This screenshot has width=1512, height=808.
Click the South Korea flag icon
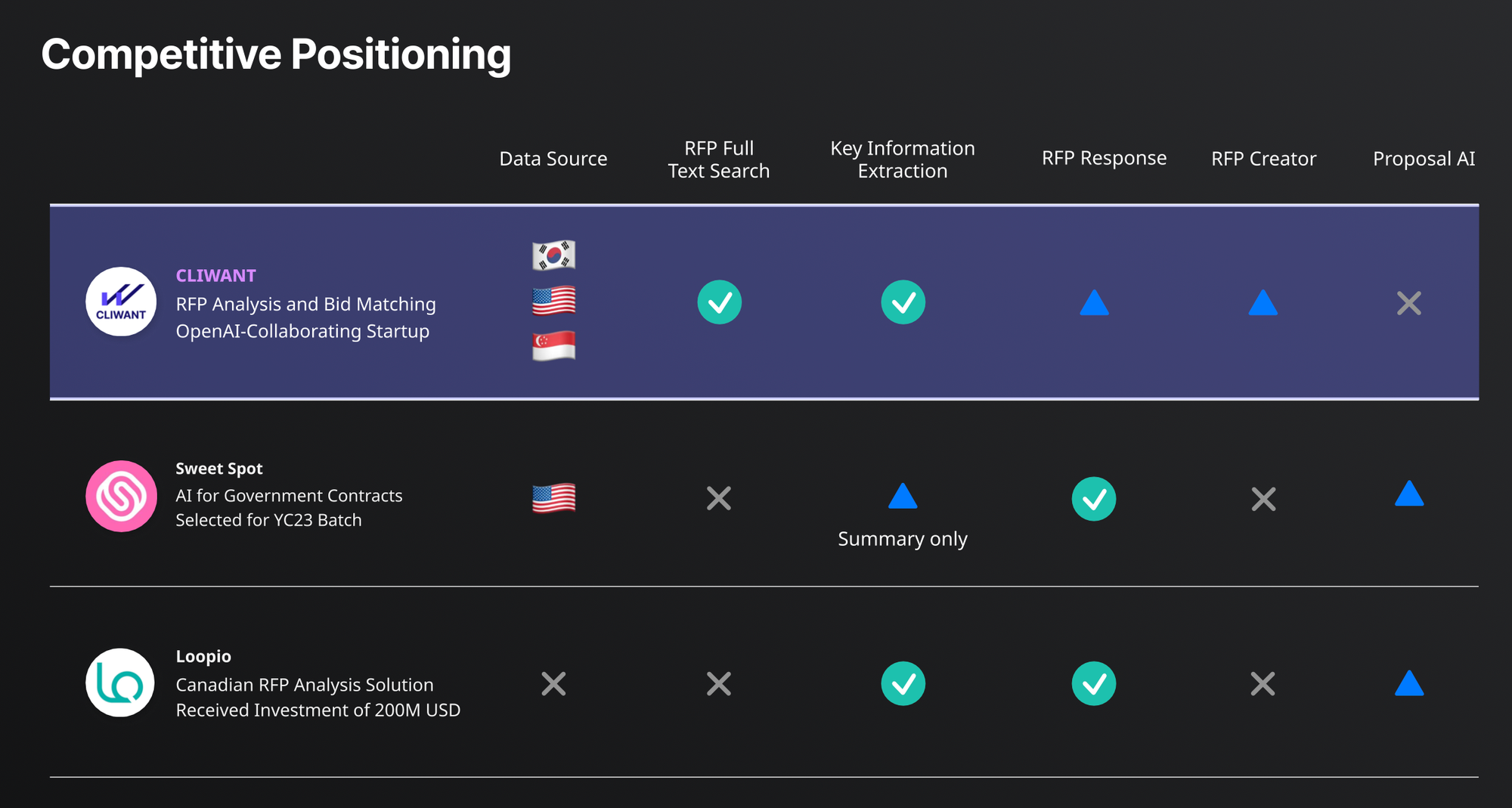tap(553, 255)
